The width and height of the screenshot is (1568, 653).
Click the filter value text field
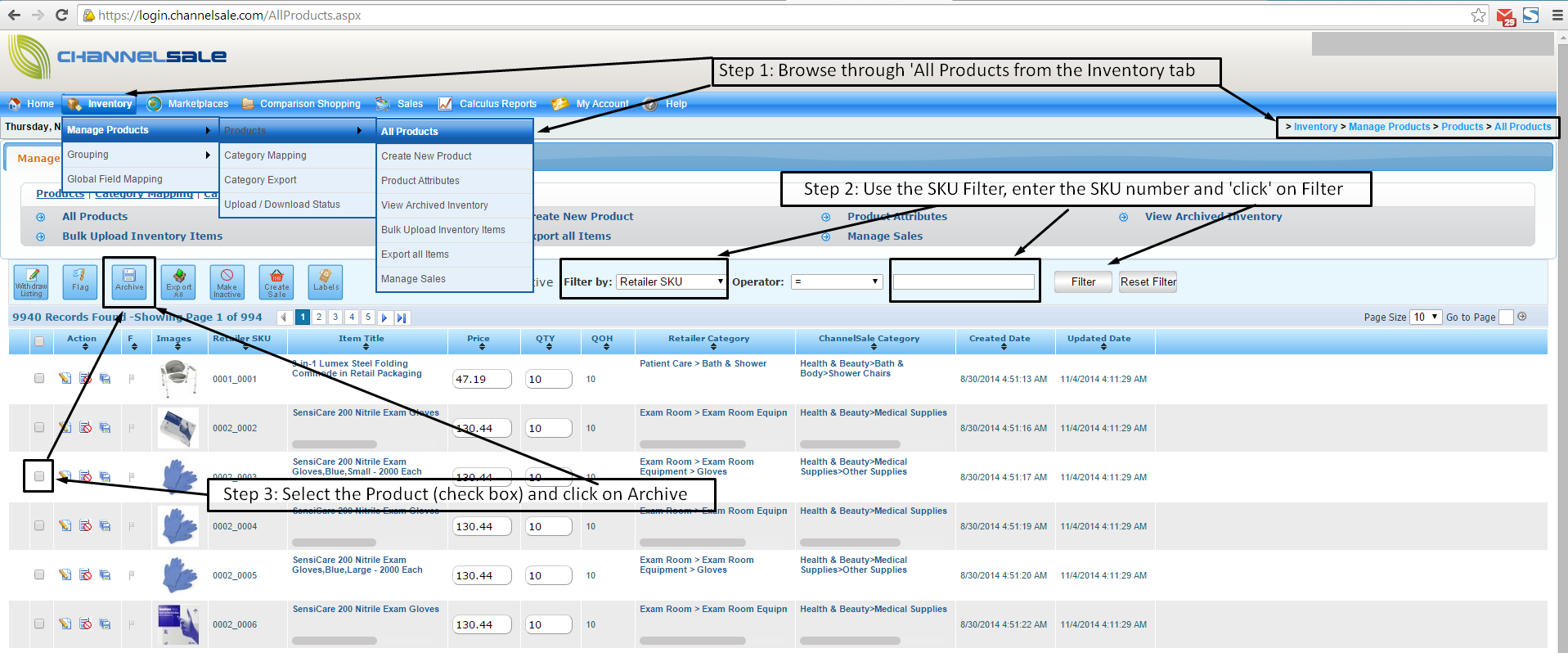pos(964,281)
